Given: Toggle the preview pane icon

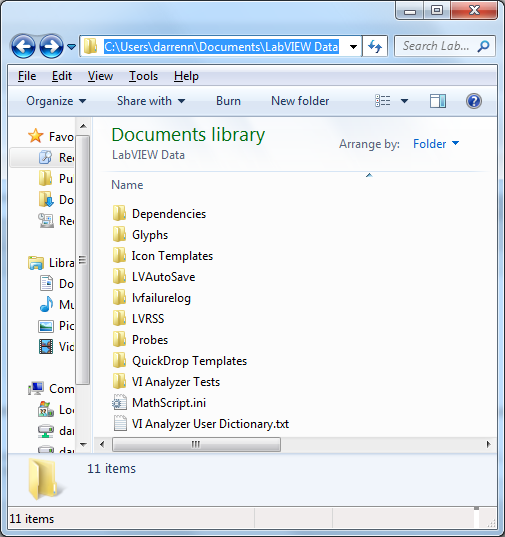Looking at the screenshot, I should (438, 101).
